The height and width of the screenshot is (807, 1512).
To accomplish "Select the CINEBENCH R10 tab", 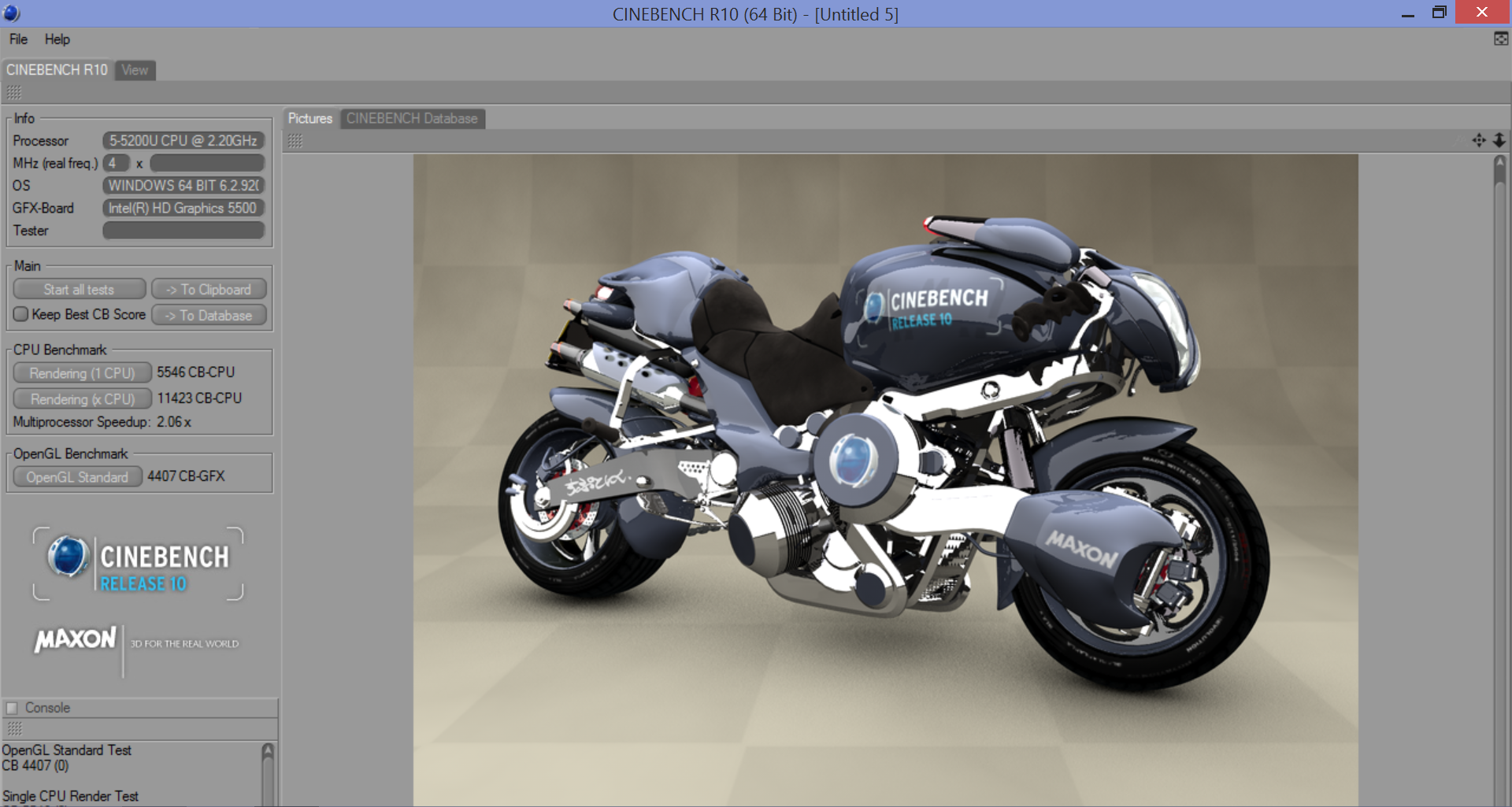I will (57, 70).
